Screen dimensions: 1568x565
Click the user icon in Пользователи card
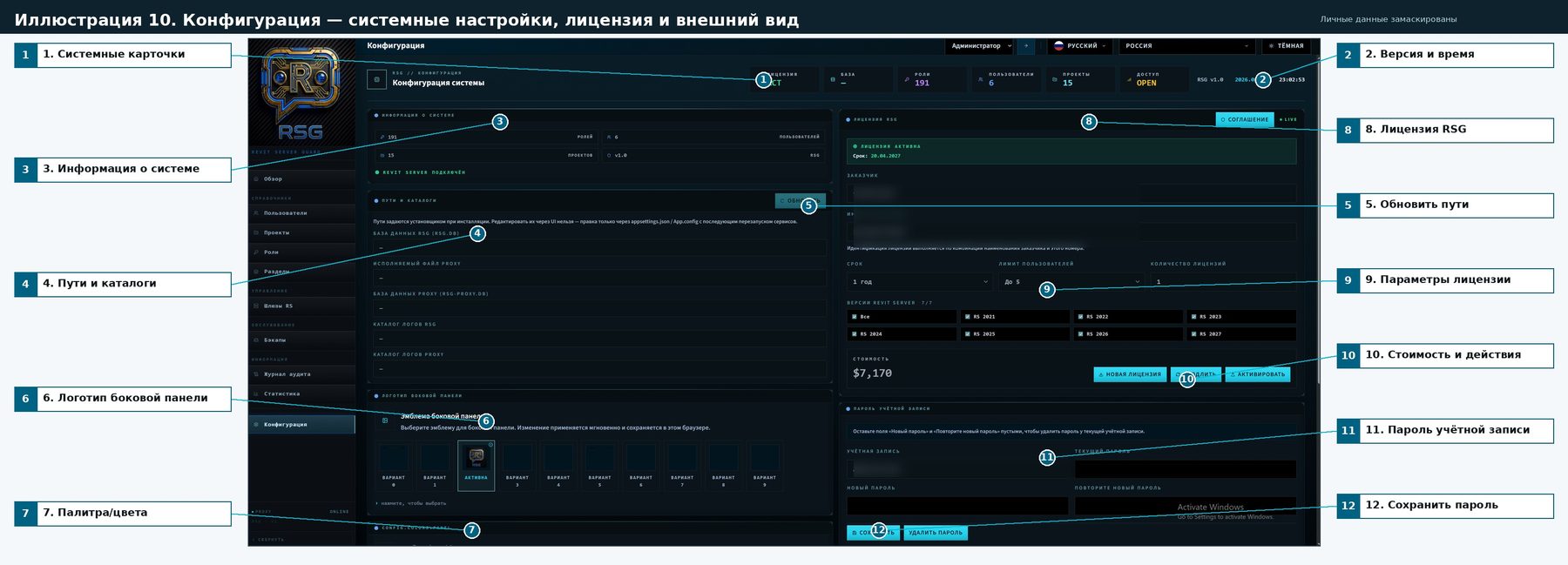(981, 79)
